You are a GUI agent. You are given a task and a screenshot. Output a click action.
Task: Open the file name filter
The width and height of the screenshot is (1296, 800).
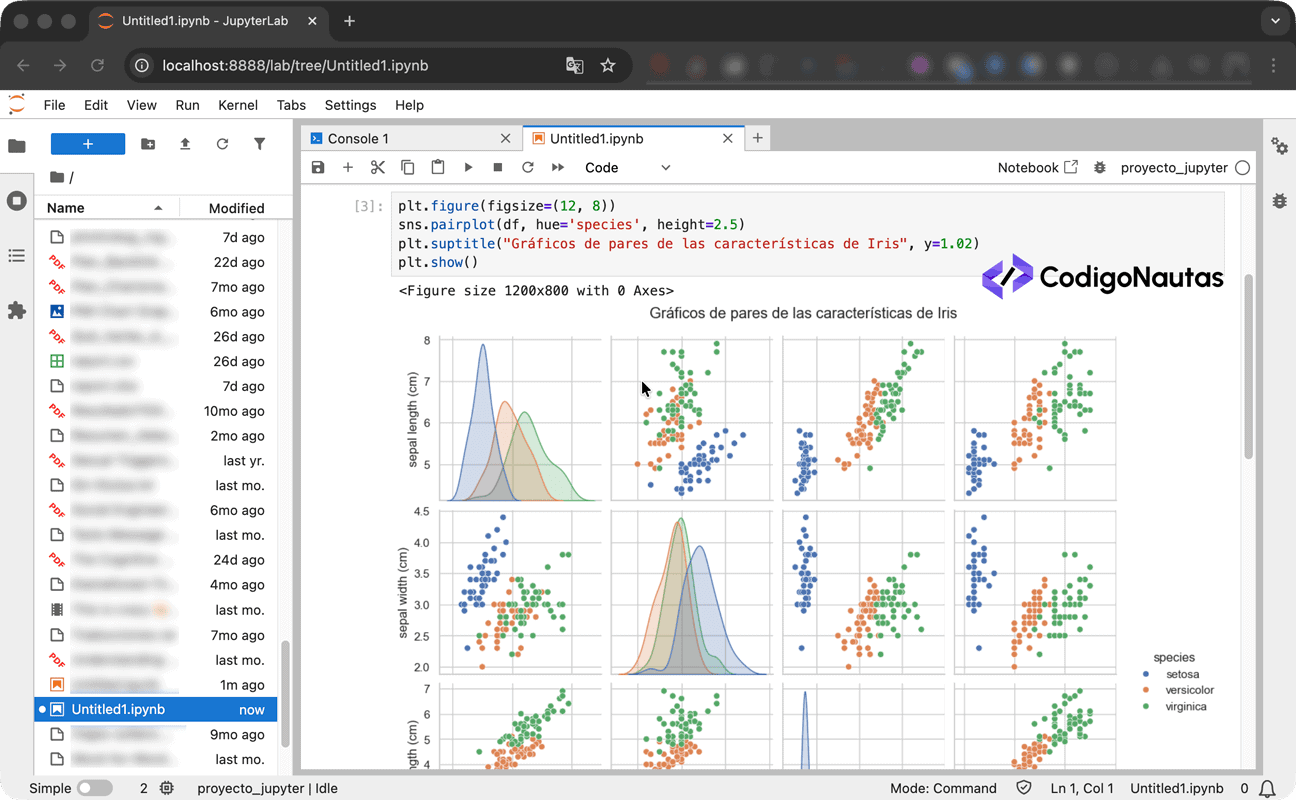(260, 144)
